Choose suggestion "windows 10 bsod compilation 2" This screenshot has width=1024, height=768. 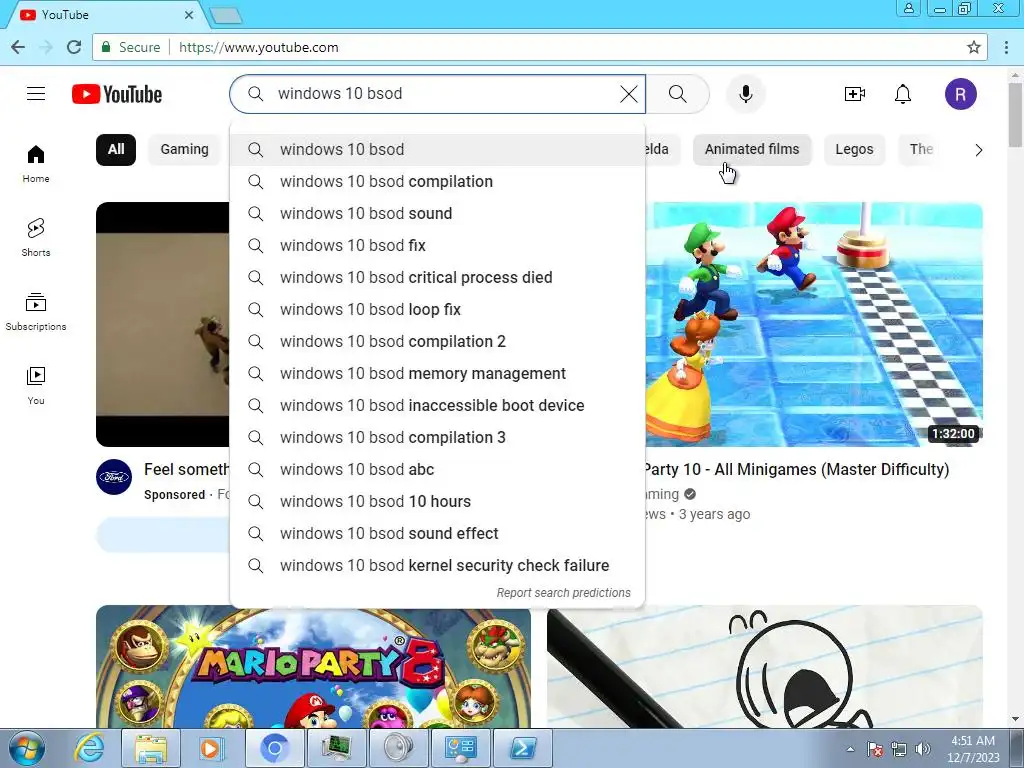tap(438, 342)
